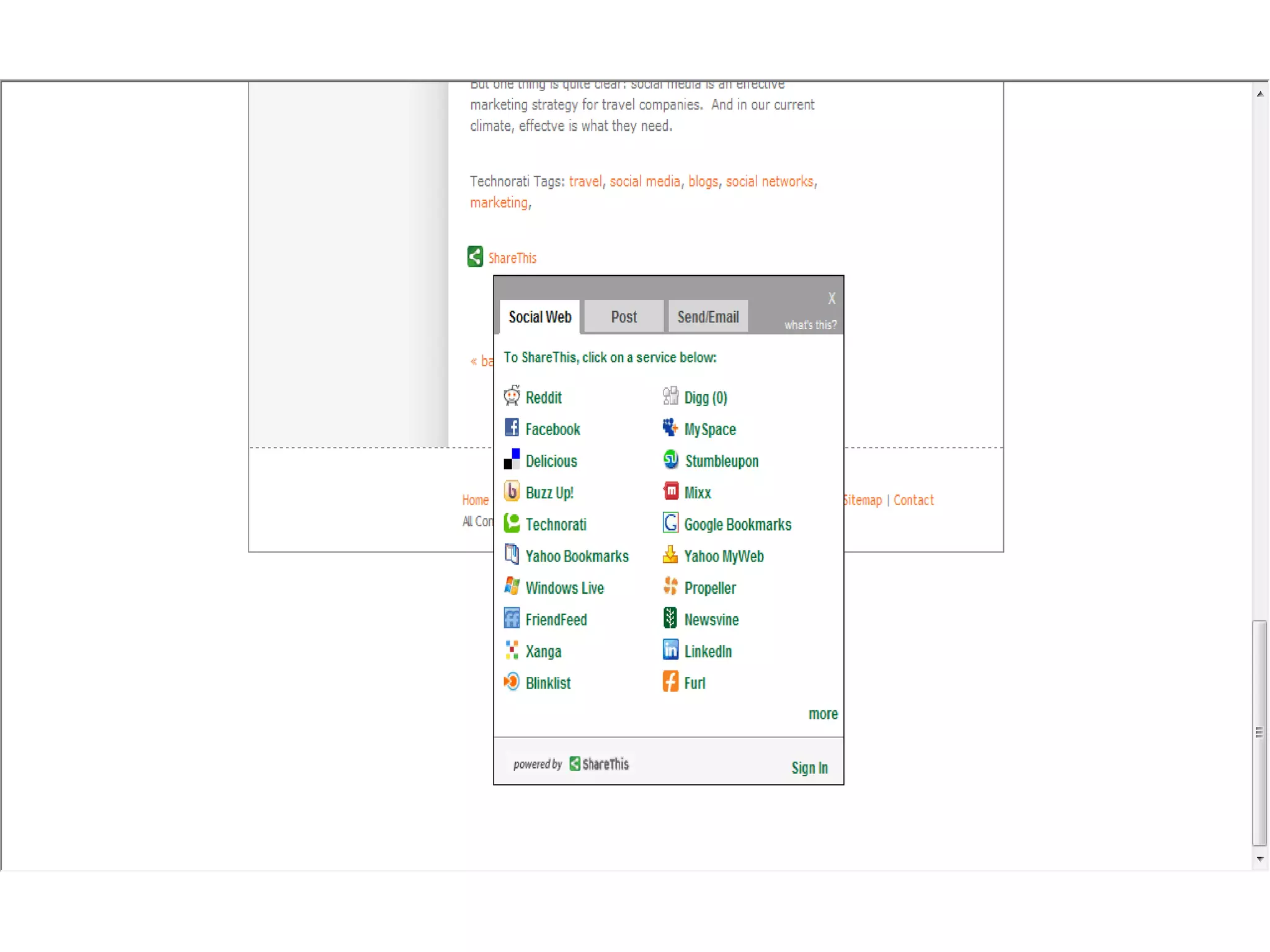Click the Buzz Up! icon
This screenshot has height=952, width=1270.
[512, 491]
